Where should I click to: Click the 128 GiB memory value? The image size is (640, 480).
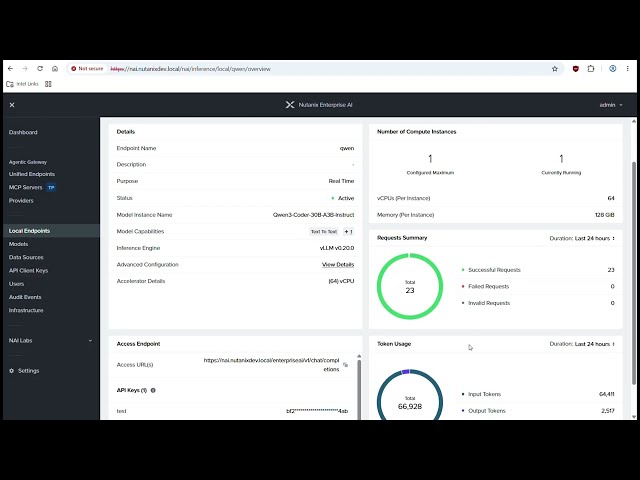[604, 215]
